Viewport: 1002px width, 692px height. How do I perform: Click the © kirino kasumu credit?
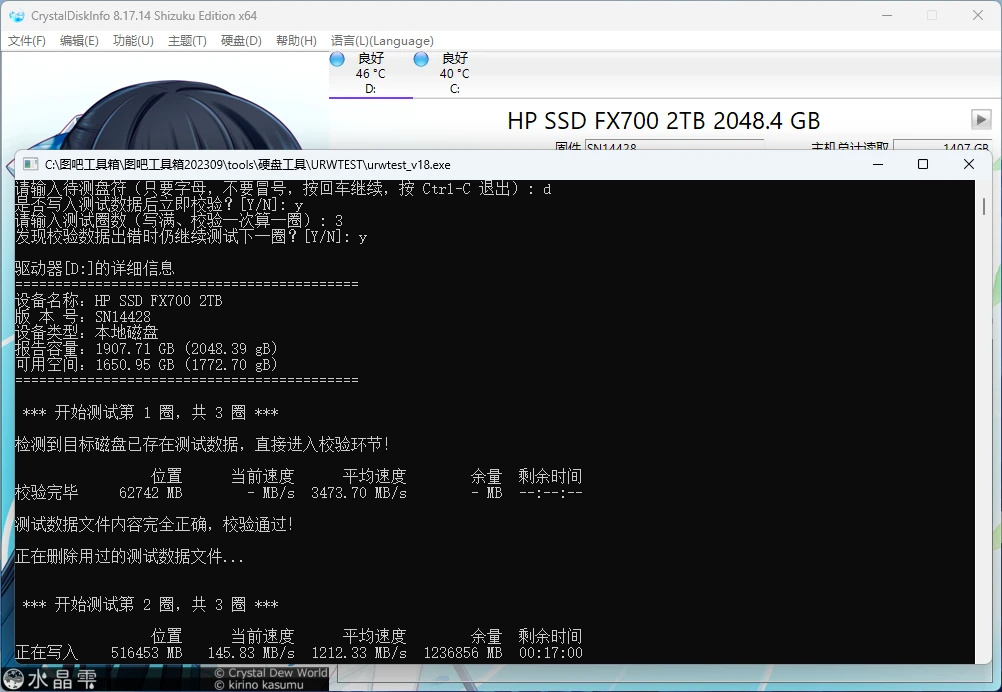tap(259, 685)
